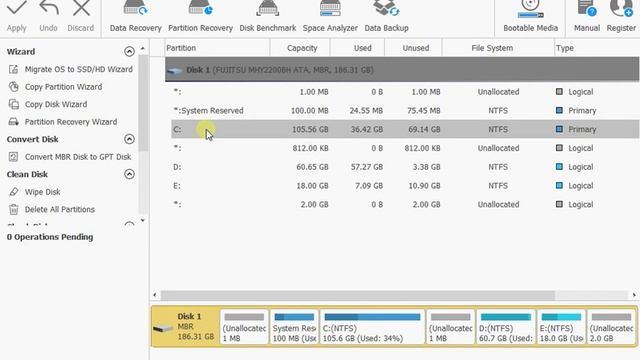Collapse the Wizard section
The width and height of the screenshot is (640, 360).
coord(129,51)
